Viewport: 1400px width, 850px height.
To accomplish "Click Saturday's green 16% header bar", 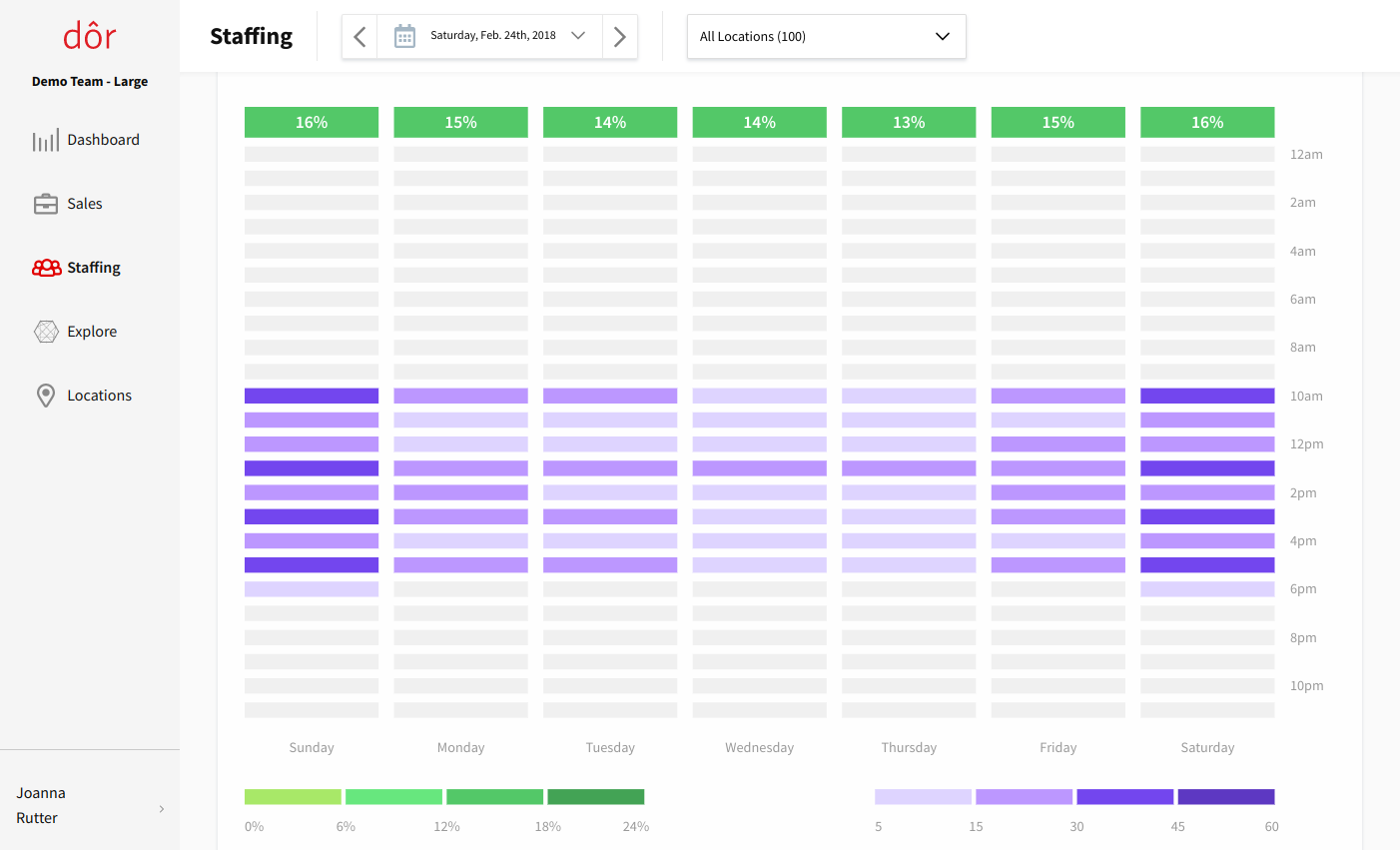I will click(1207, 121).
